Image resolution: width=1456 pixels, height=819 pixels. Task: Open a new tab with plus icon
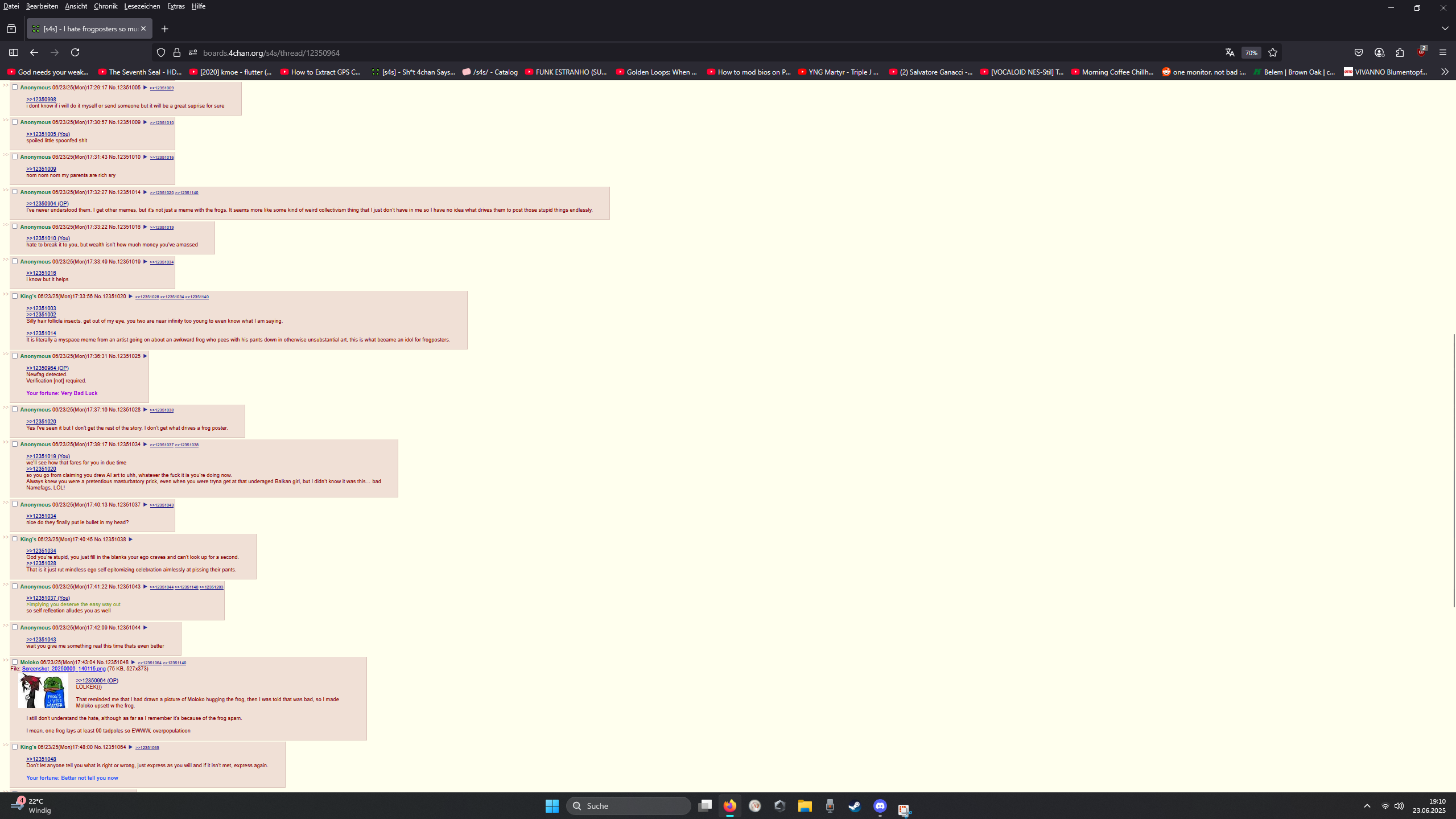click(x=165, y=28)
